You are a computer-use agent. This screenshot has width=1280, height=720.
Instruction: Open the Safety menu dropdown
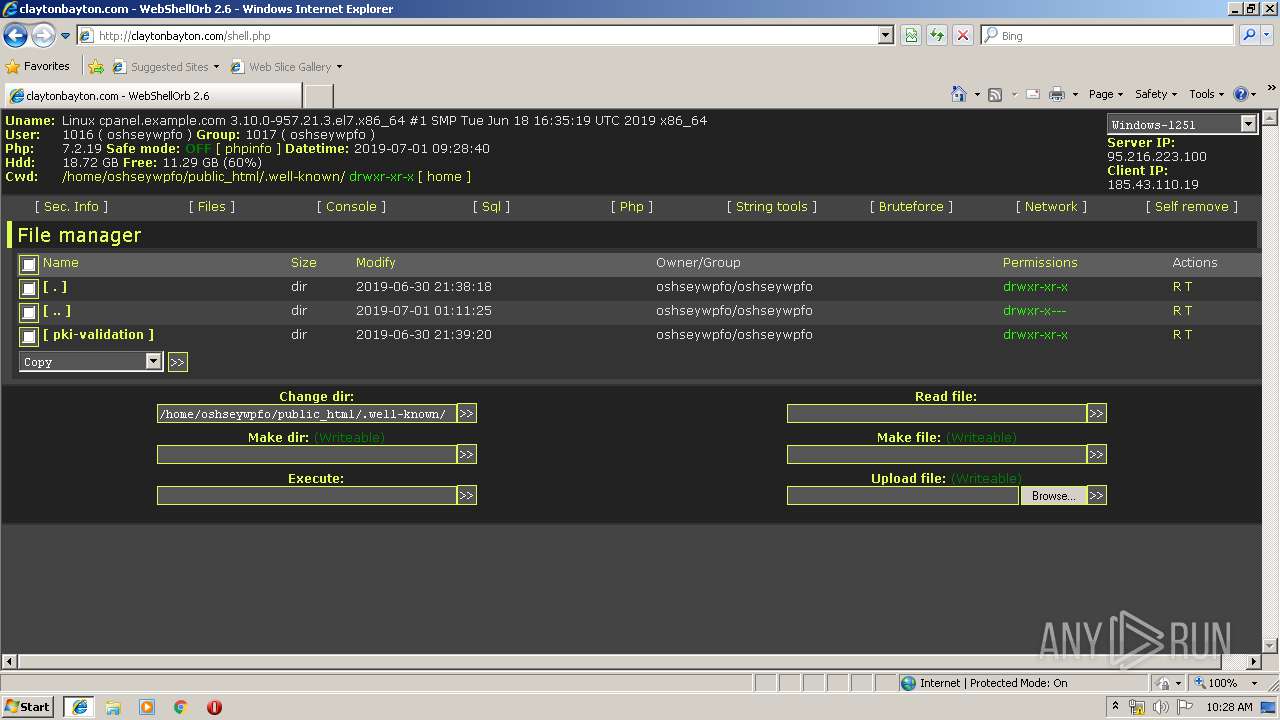(1155, 94)
